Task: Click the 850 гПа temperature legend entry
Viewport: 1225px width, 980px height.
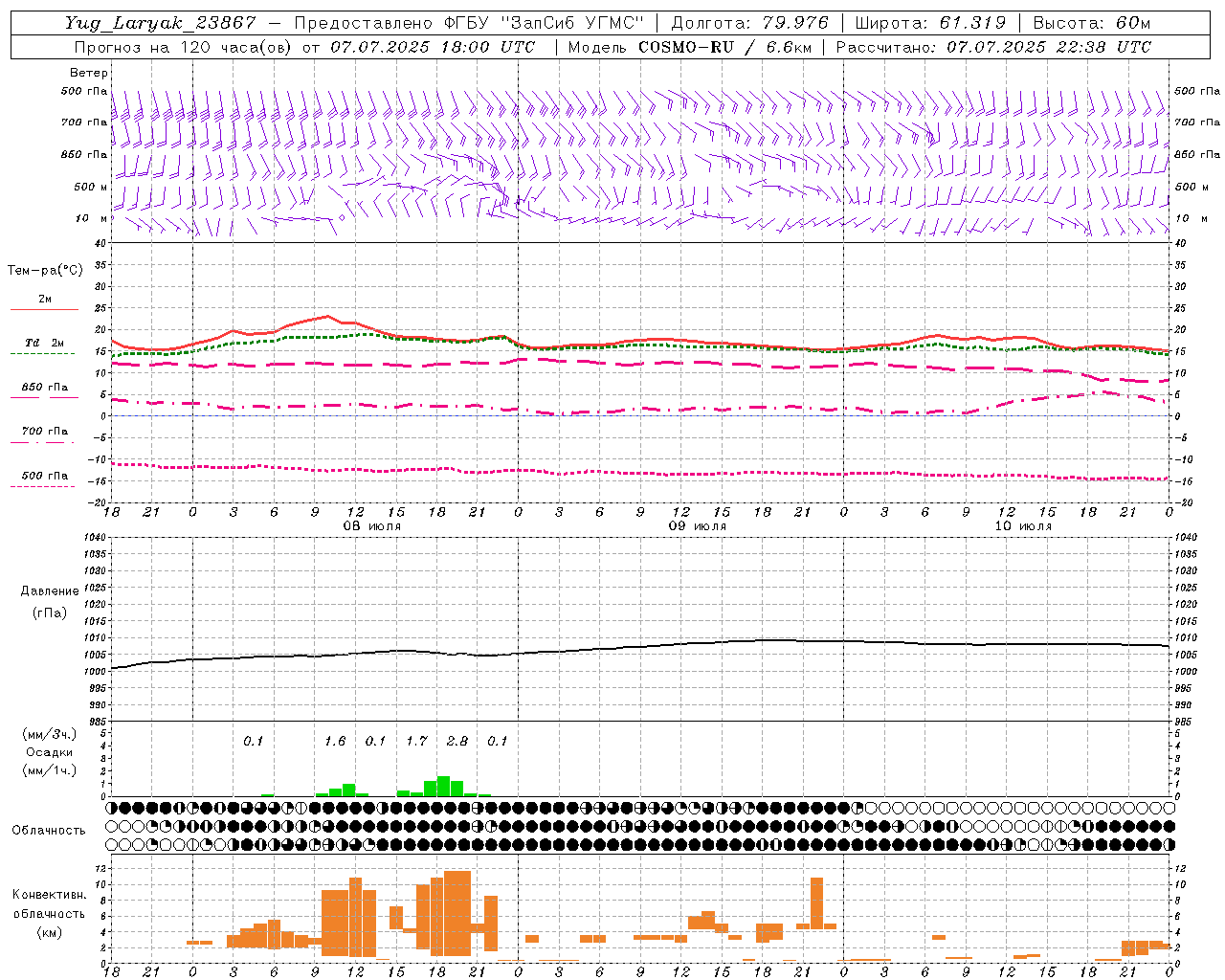Action: pos(45,388)
